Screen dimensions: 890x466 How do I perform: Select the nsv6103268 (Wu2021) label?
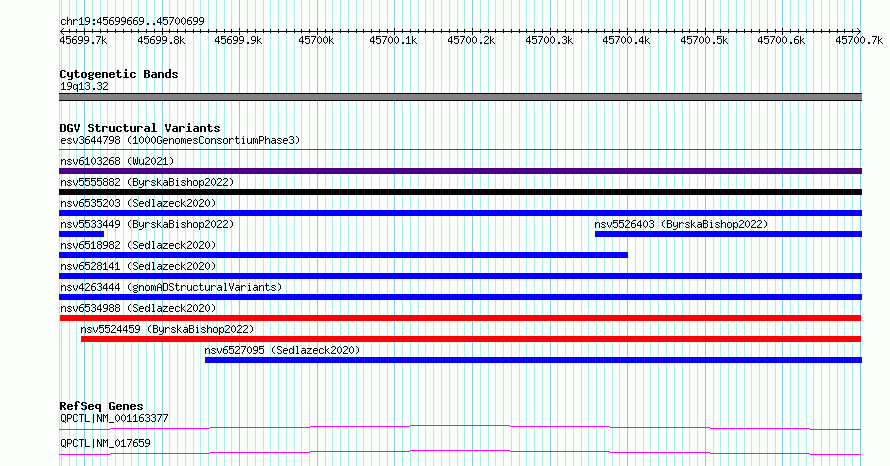pyautogui.click(x=117, y=161)
